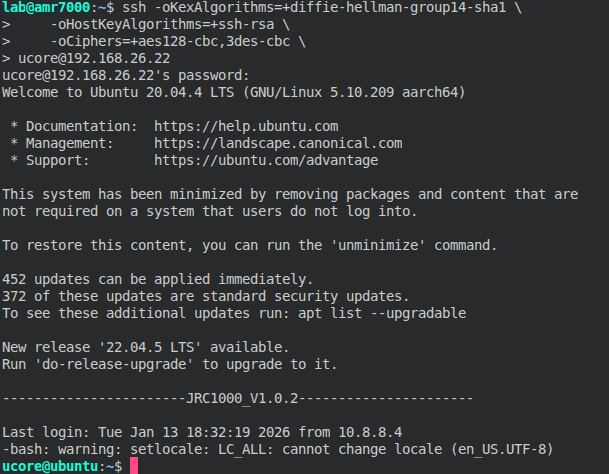This screenshot has width=609, height=474.
Task: Click the setlocale bash warning line
Action: 277,449
